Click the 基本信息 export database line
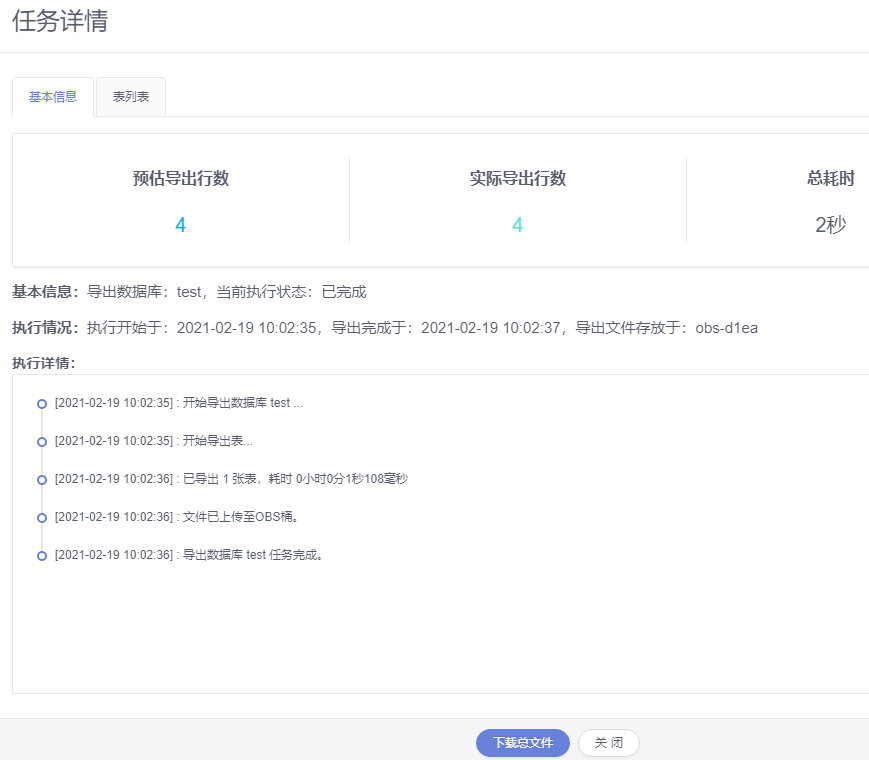 click(x=189, y=292)
